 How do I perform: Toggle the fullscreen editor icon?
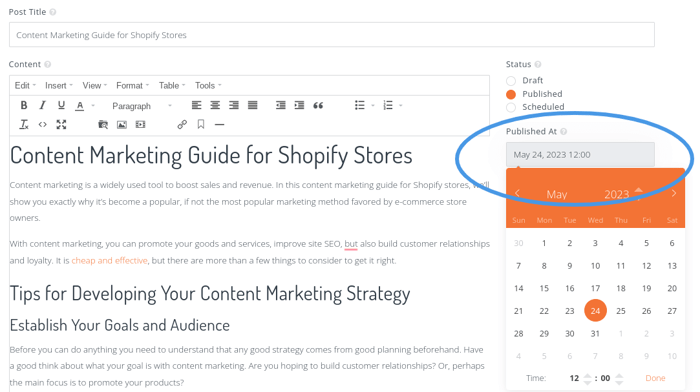click(x=61, y=125)
